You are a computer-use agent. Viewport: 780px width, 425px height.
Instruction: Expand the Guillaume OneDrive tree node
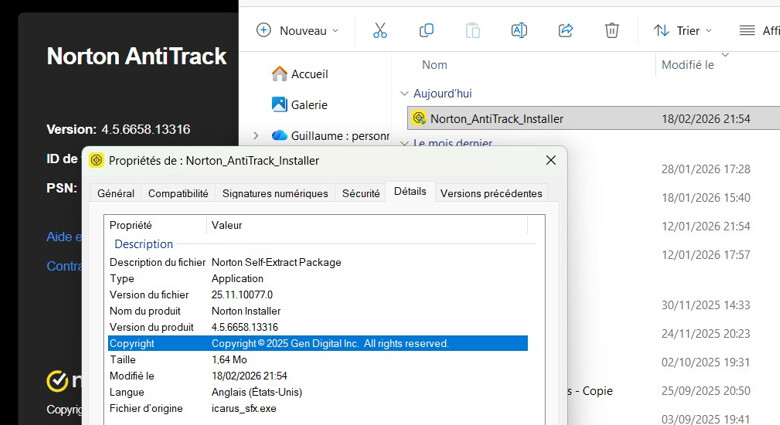pos(256,136)
